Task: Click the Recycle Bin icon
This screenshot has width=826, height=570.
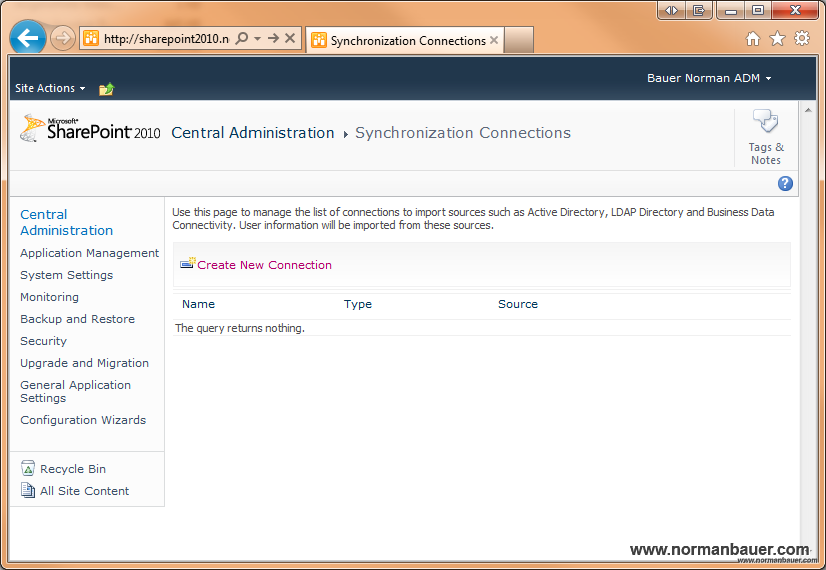Action: 28,468
